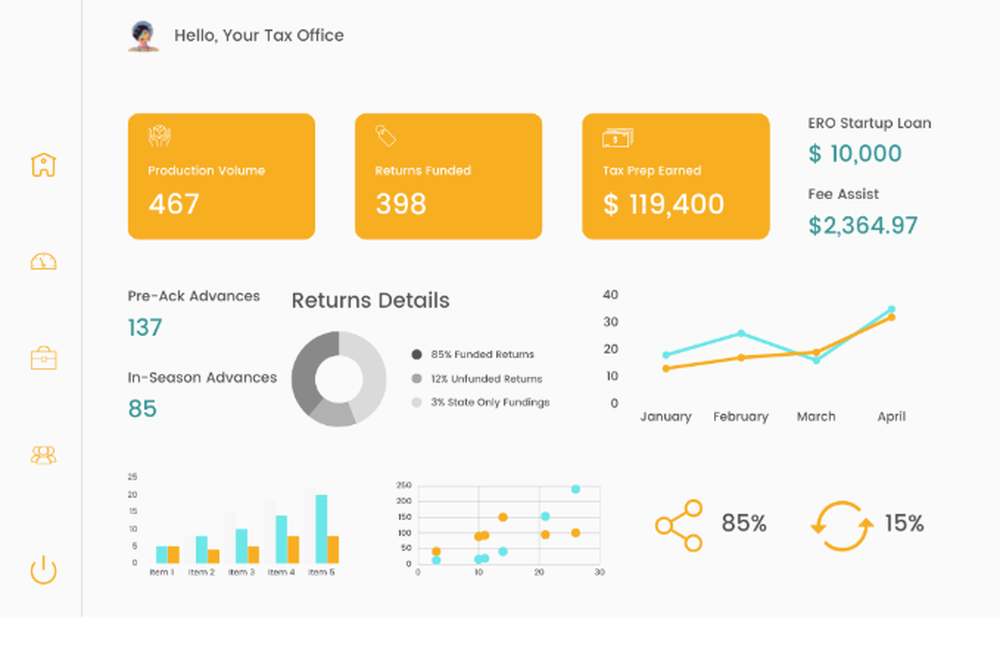This screenshot has height=648, width=1000.
Task: Select the April label on the line chart
Action: click(x=891, y=417)
